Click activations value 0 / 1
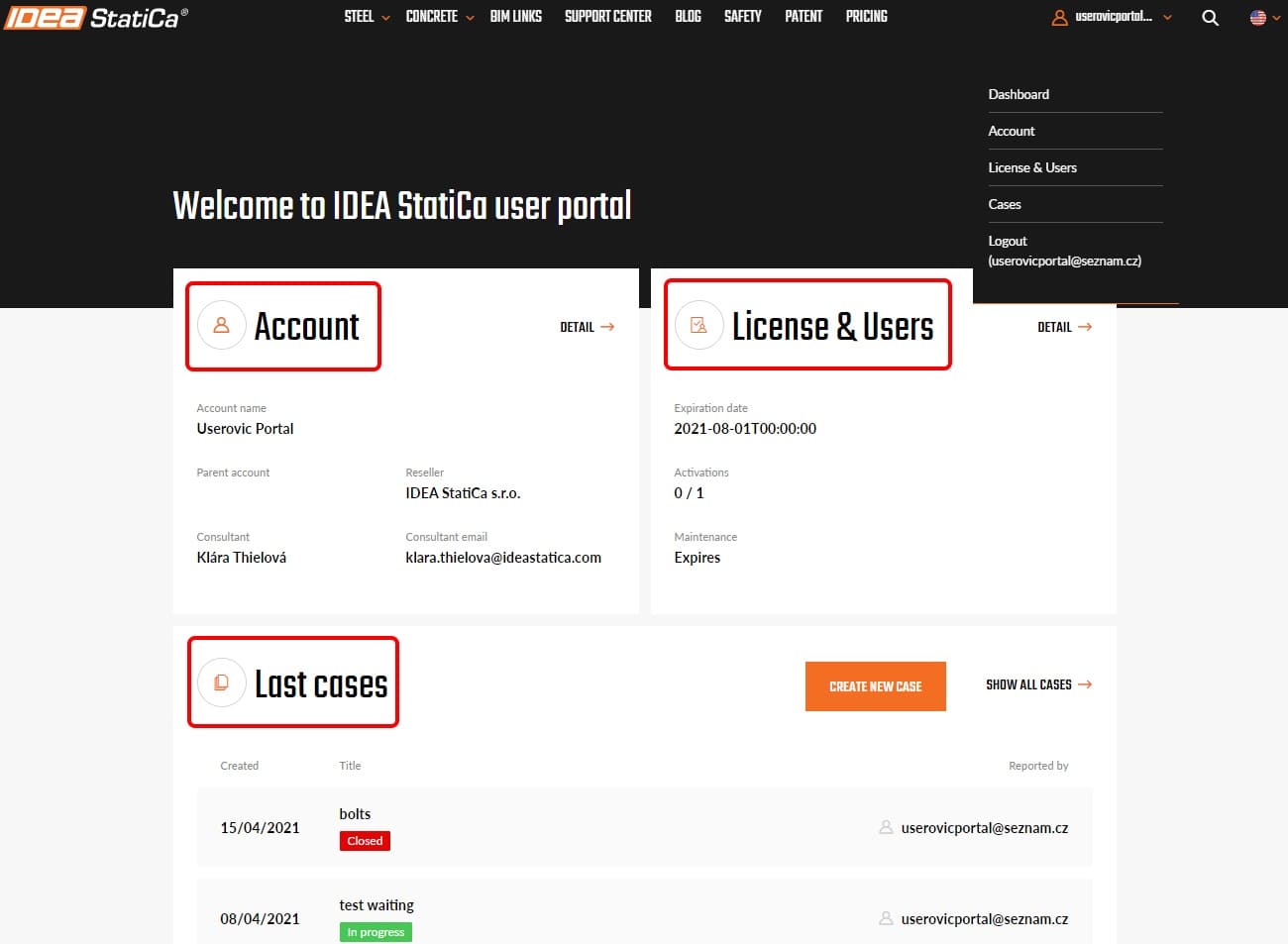Image resolution: width=1288 pixels, height=944 pixels. 689,493
